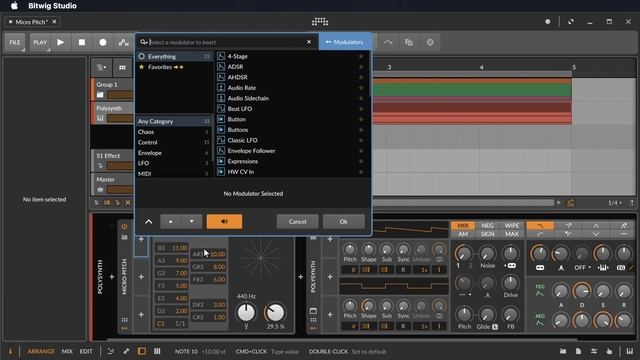Switch to the EDIT view

86,351
